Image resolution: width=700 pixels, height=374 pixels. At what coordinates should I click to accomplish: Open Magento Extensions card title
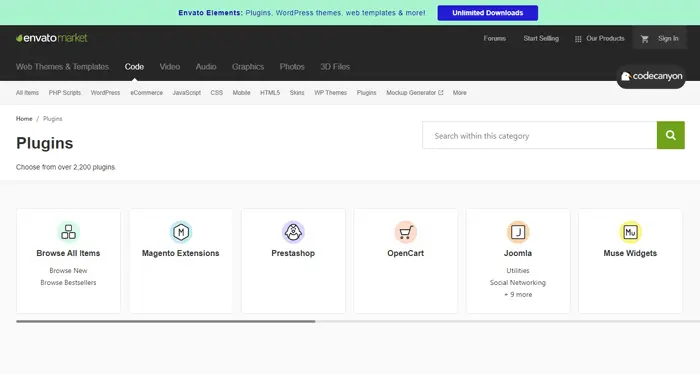tap(181, 253)
